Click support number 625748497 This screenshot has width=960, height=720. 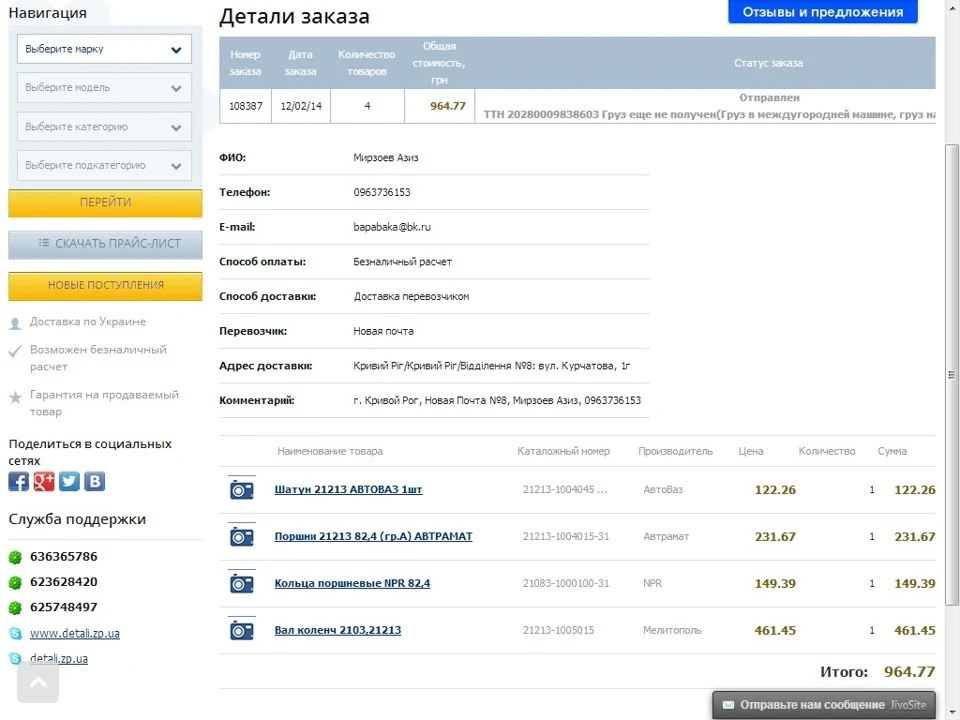coord(64,607)
